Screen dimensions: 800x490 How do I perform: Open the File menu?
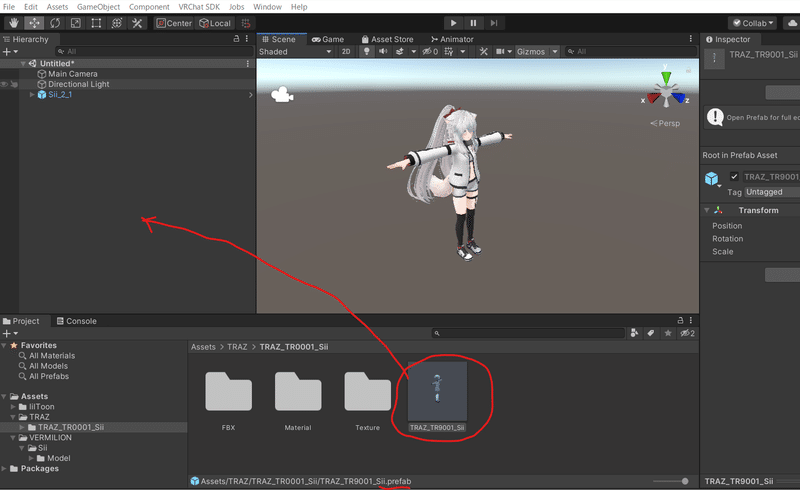click(9, 7)
